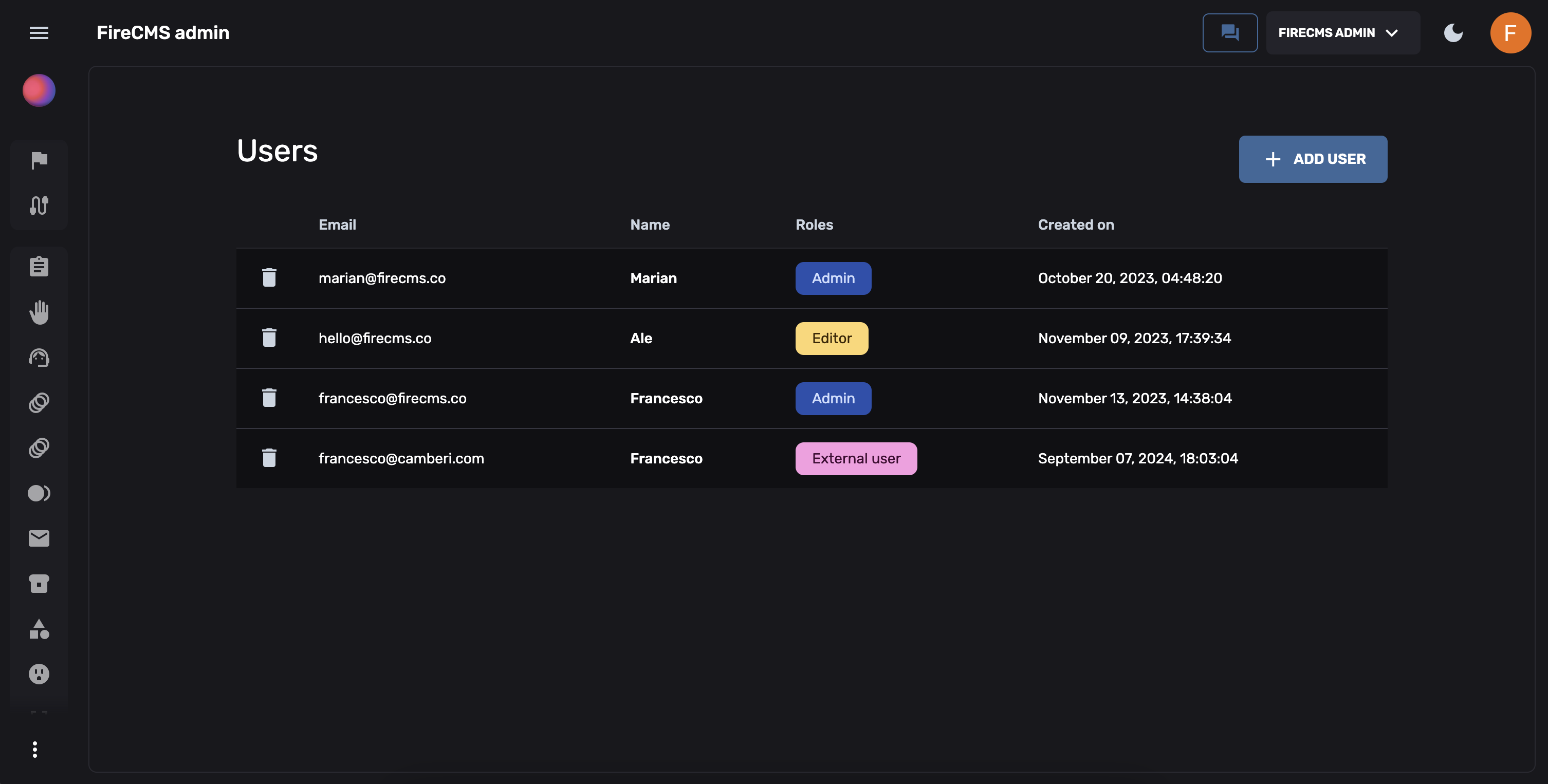Open the mail envelope collection
1548x784 pixels.
pos(39,538)
